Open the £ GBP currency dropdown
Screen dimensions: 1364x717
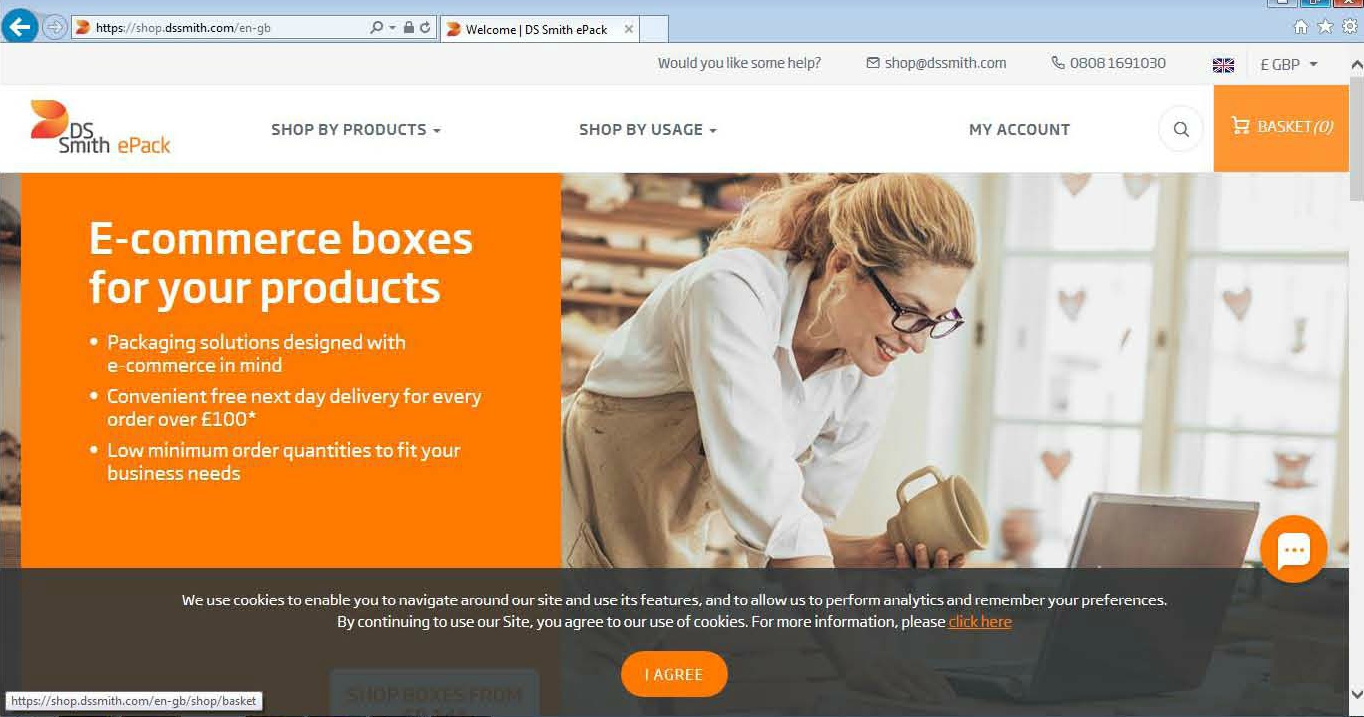[x=1289, y=64]
